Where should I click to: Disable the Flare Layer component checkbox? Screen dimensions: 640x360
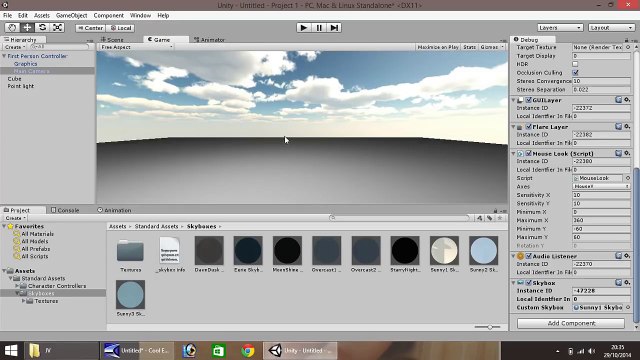(528, 127)
